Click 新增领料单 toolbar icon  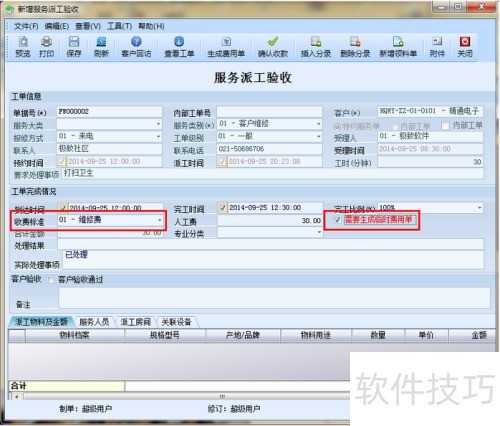[398, 42]
